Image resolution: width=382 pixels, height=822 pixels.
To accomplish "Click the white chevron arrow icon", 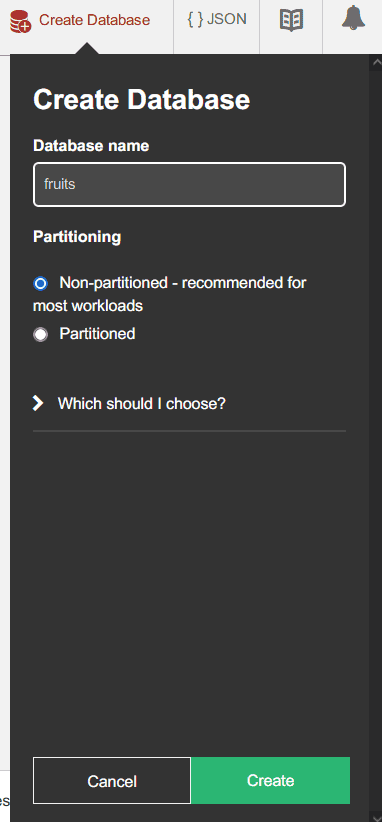I will pos(38,403).
